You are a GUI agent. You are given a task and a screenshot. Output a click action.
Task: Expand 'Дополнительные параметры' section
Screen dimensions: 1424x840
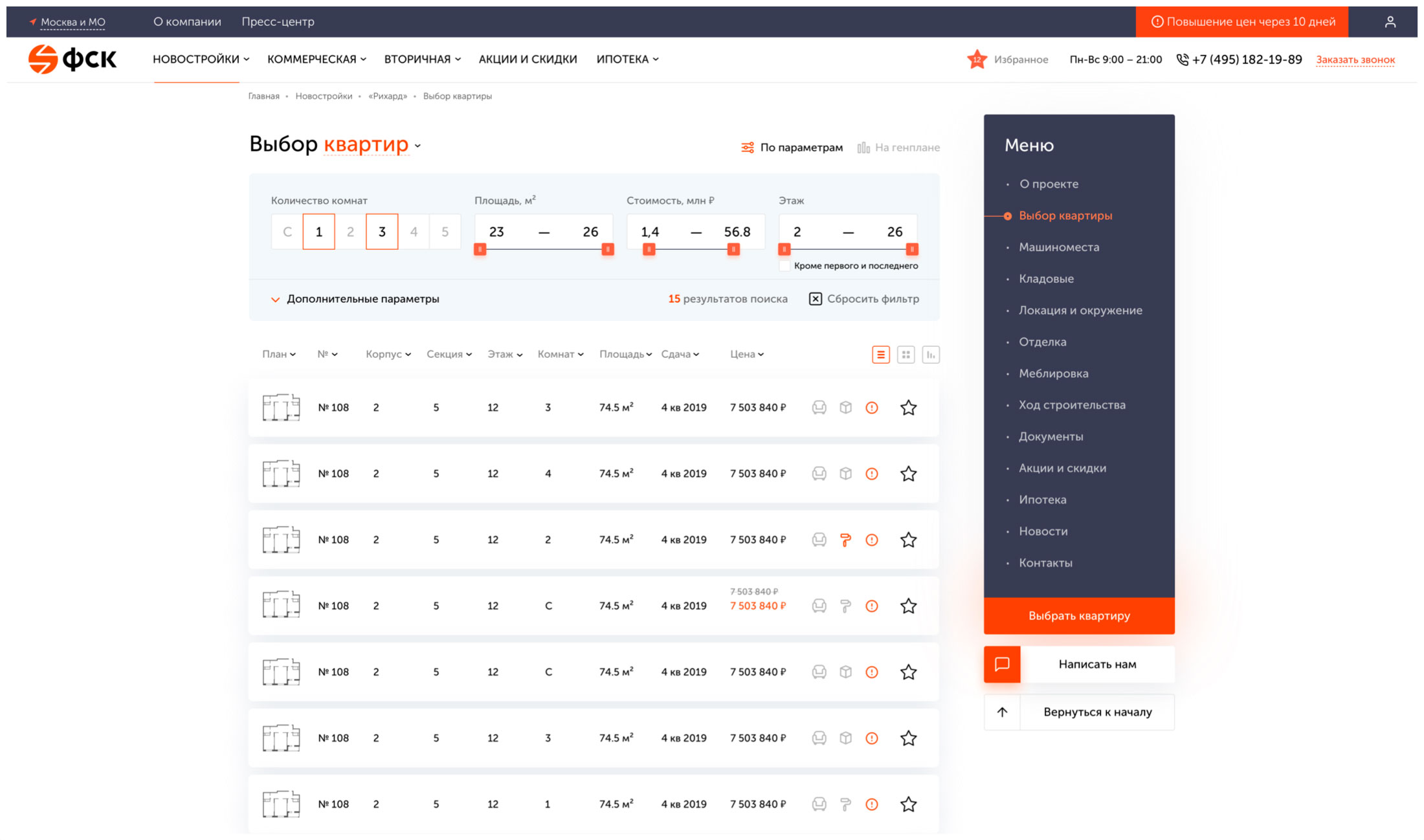pyautogui.click(x=355, y=299)
